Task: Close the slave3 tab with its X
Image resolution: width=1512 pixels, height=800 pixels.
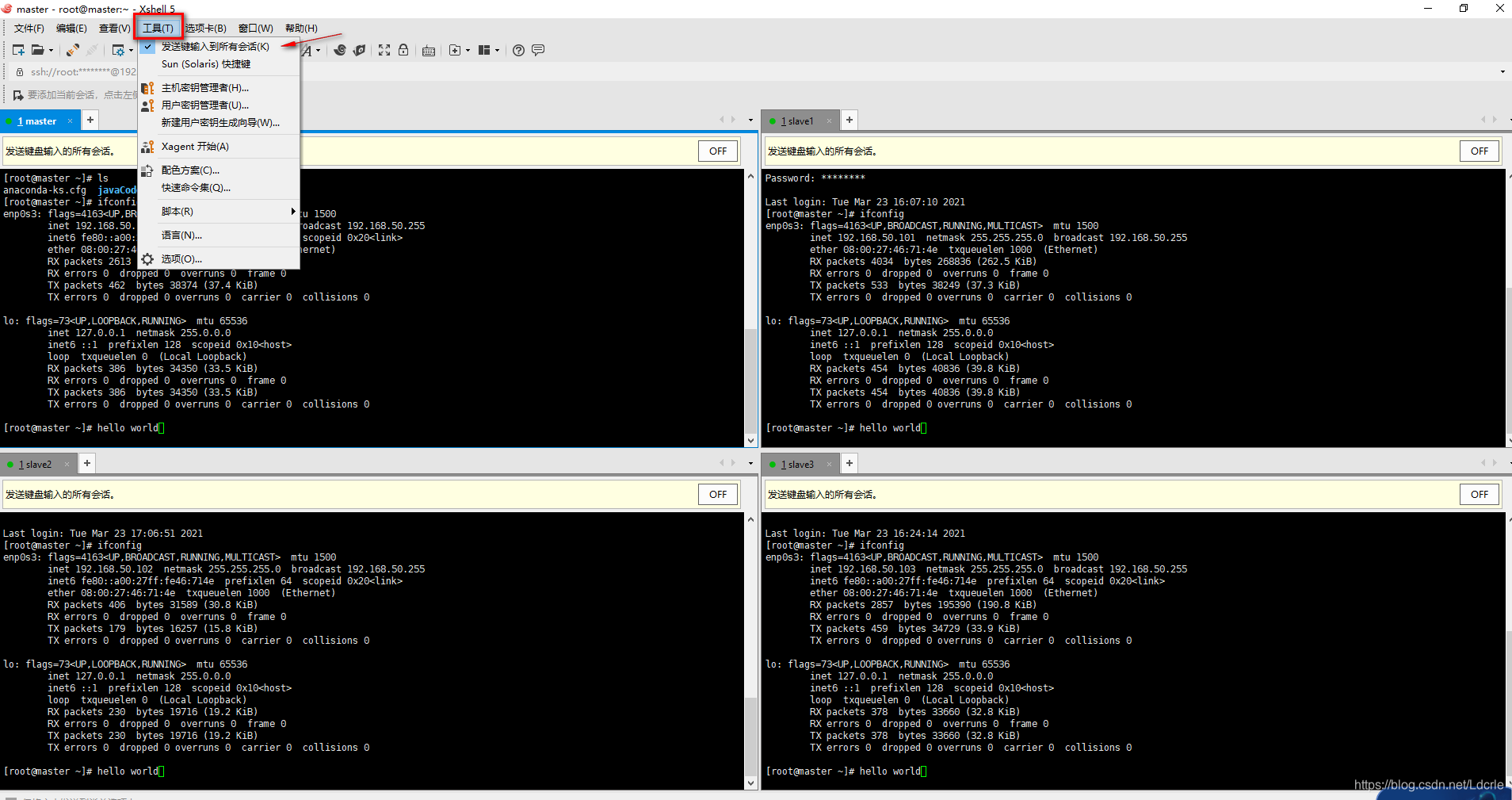Action: coord(829,465)
